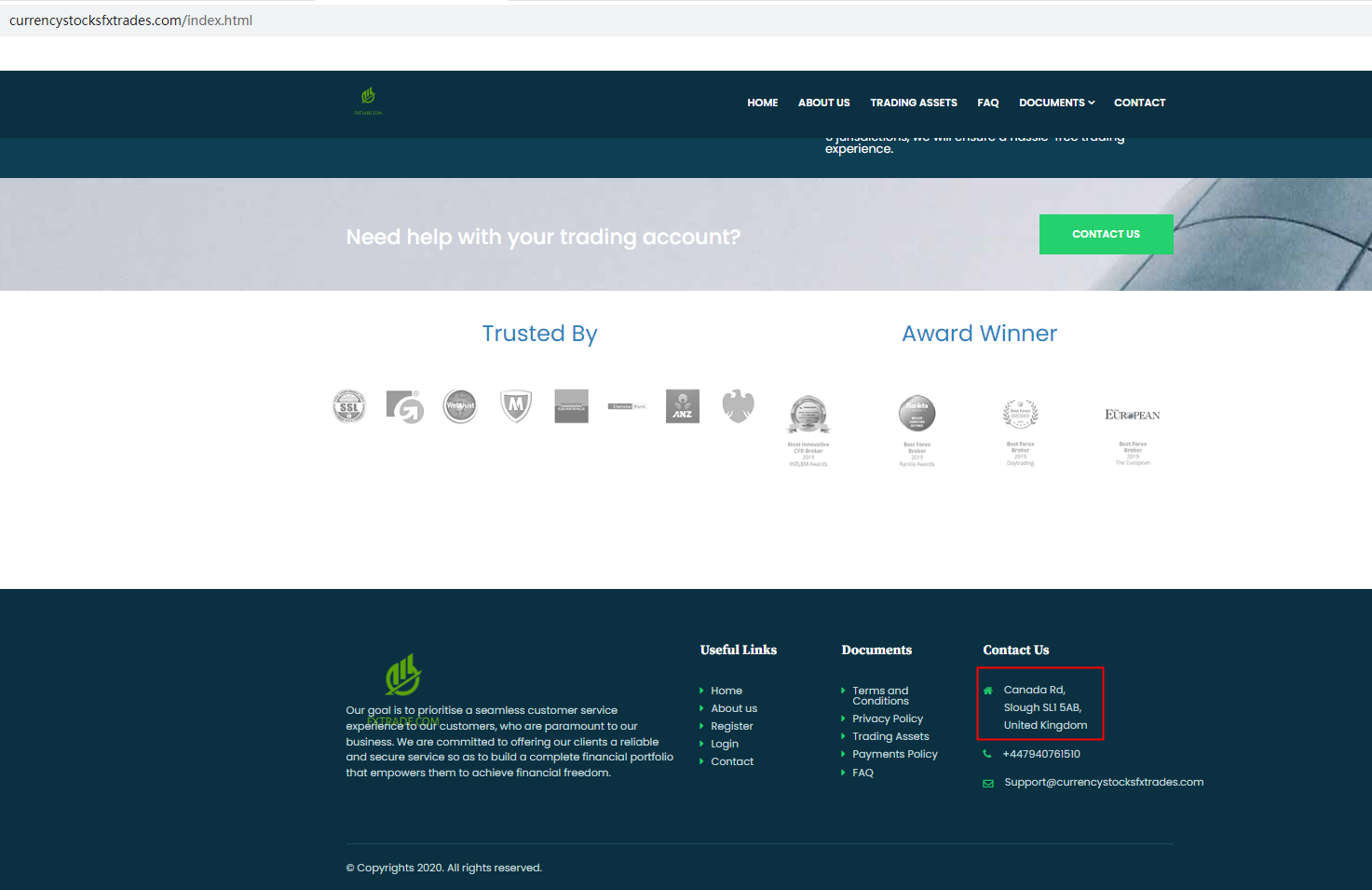1372x890 pixels.
Task: Click the green envelope icon beside the email
Action: [988, 783]
